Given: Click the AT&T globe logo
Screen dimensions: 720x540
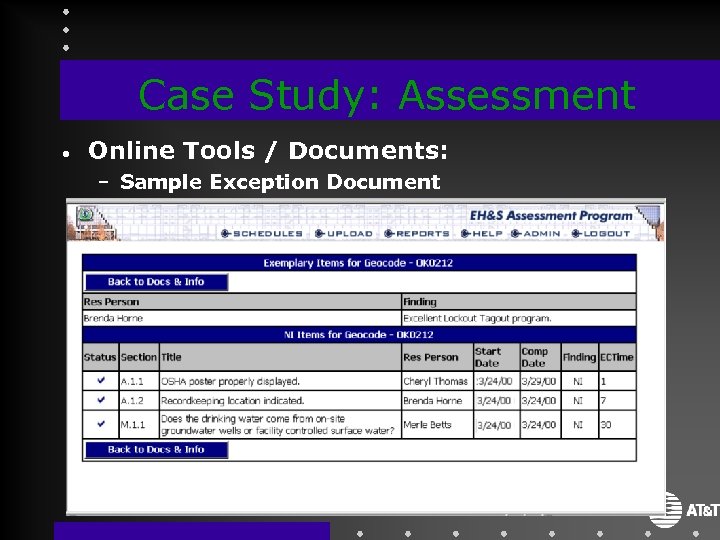Looking at the screenshot, I should coord(665,509).
